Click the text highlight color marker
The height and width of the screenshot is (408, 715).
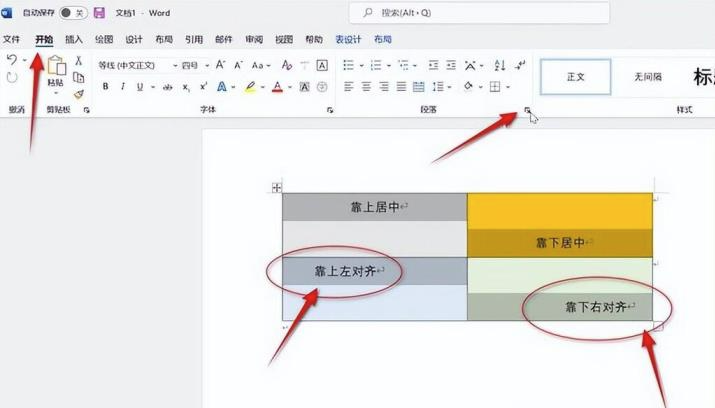[250, 87]
